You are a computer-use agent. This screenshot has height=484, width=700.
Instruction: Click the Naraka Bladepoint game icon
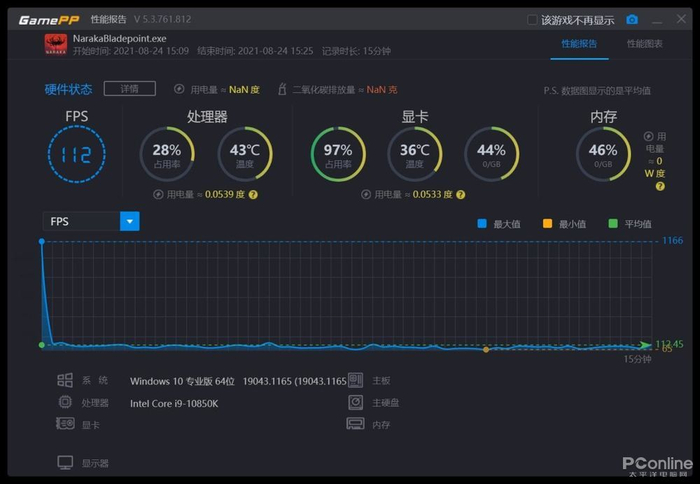pyautogui.click(x=56, y=44)
